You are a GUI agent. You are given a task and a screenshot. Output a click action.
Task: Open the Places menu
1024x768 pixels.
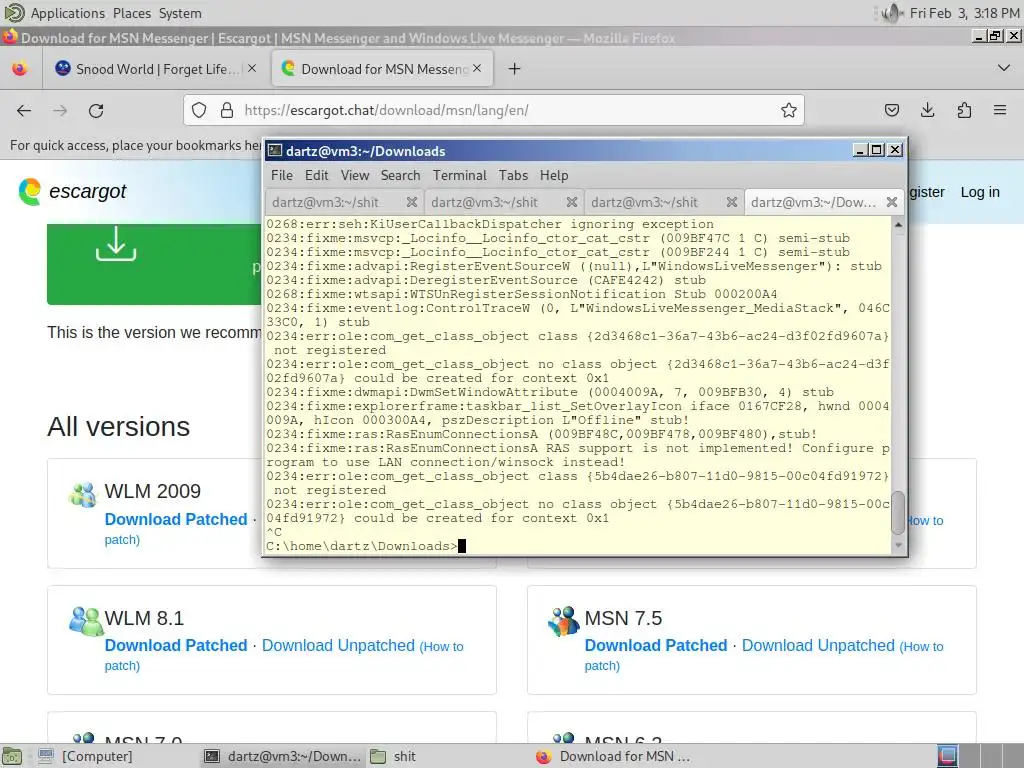pos(131,13)
